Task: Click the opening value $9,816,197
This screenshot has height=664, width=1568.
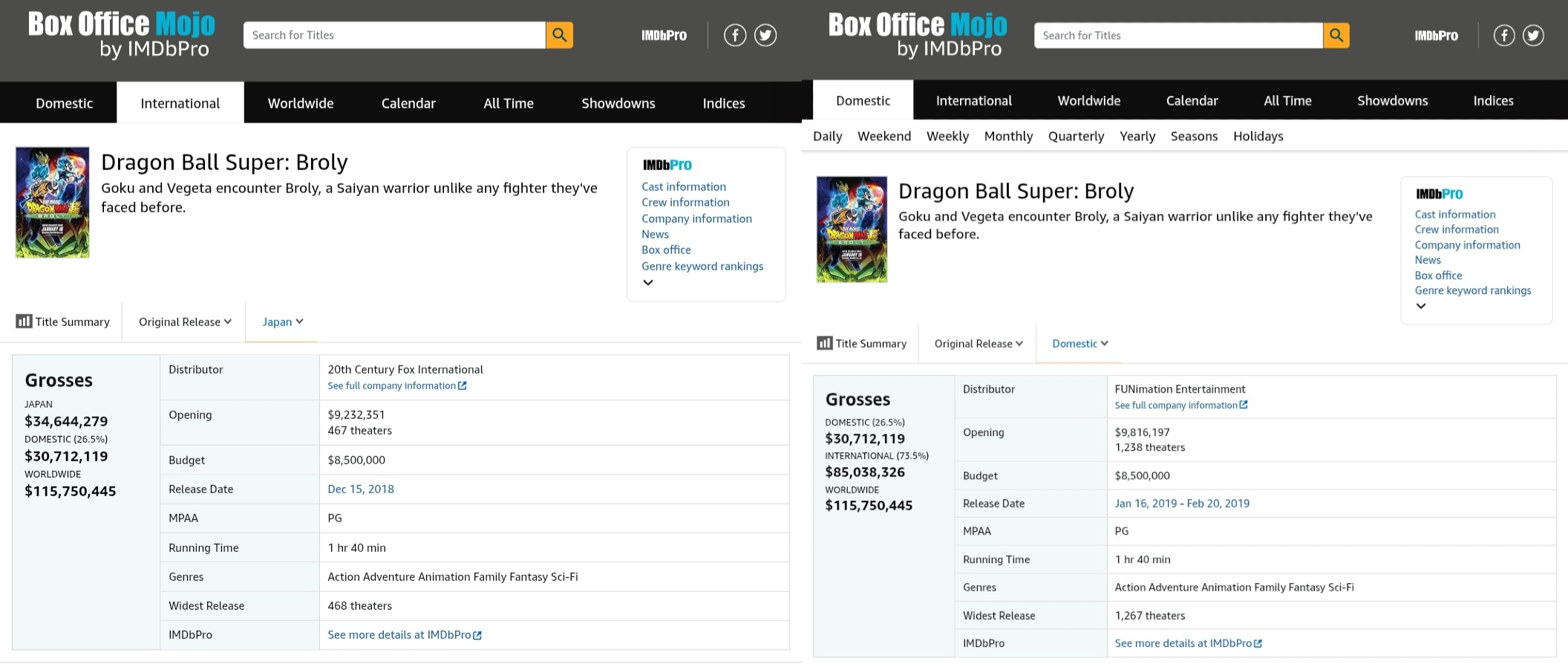Action: [1142, 432]
